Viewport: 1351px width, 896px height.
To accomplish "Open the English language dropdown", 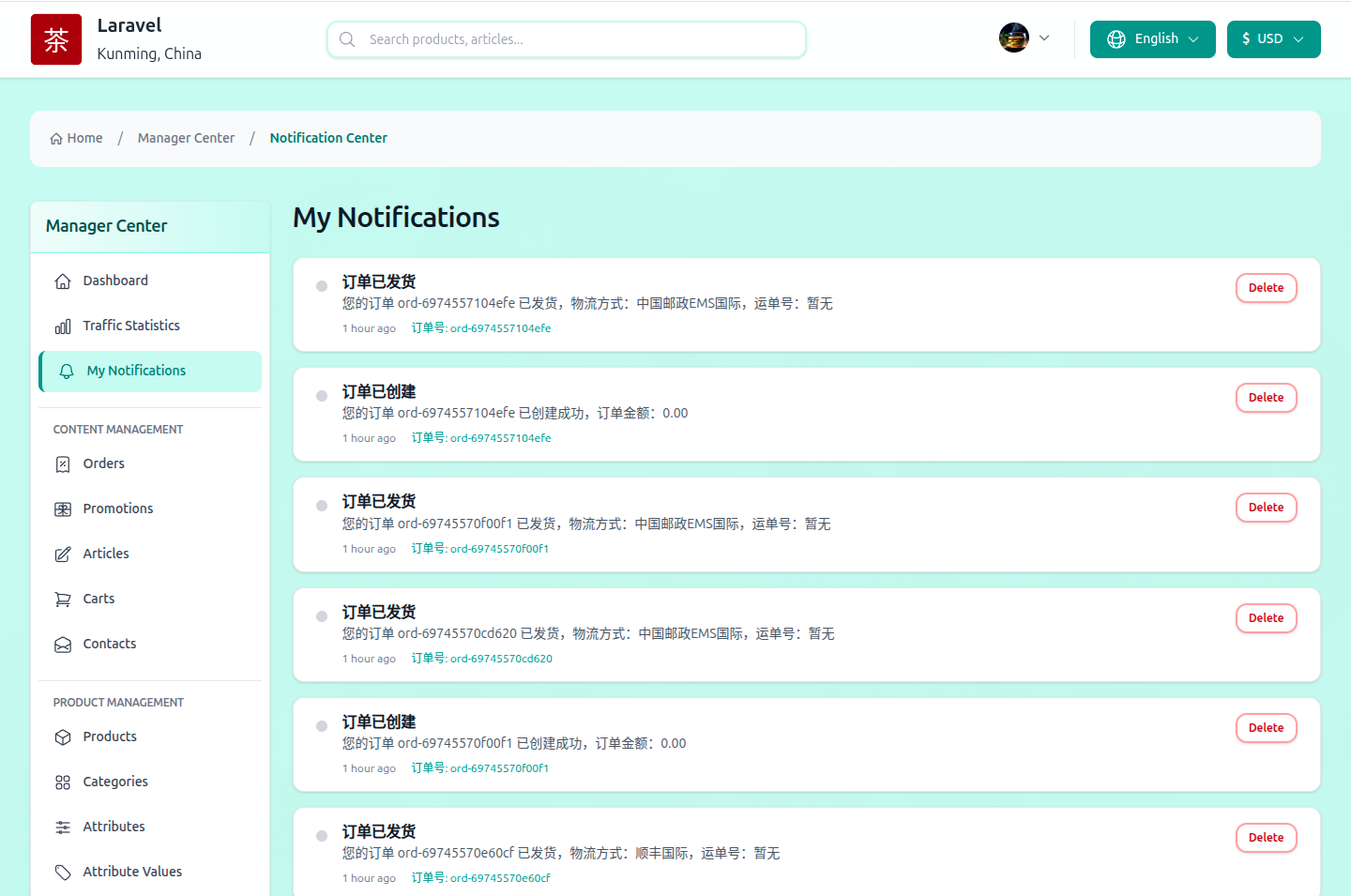I will (1152, 39).
